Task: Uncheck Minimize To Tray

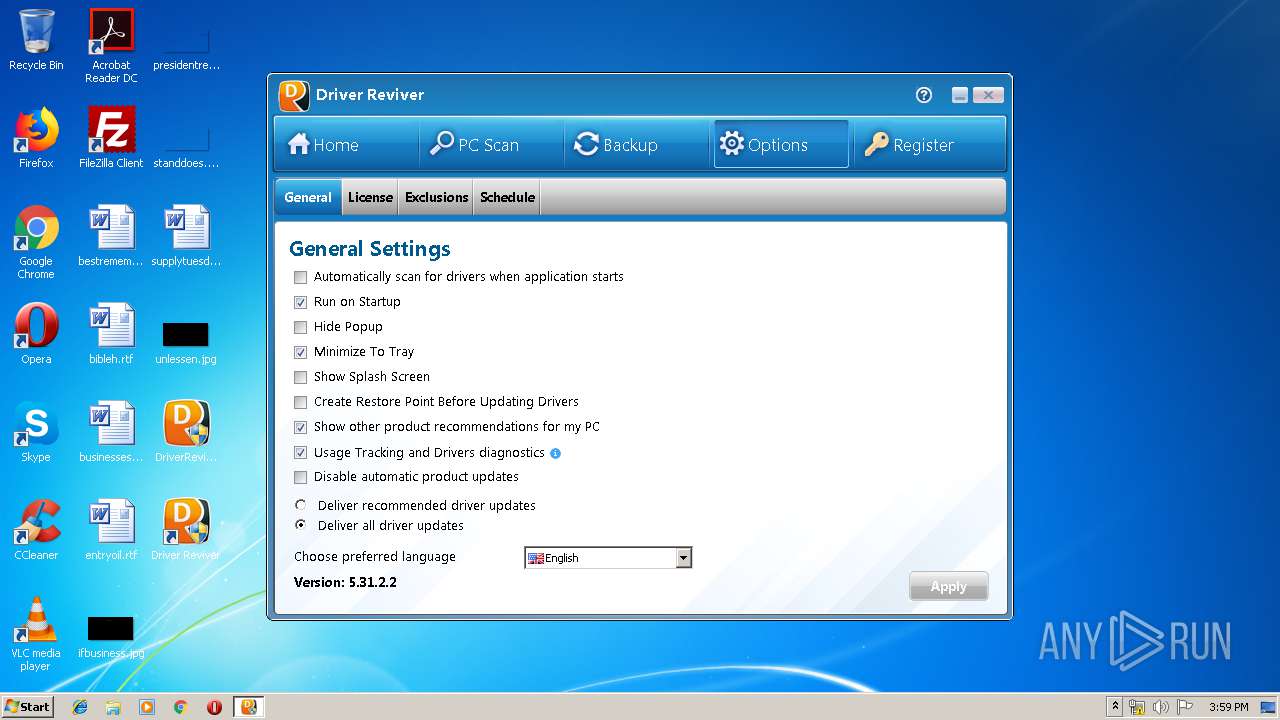Action: pyautogui.click(x=300, y=352)
